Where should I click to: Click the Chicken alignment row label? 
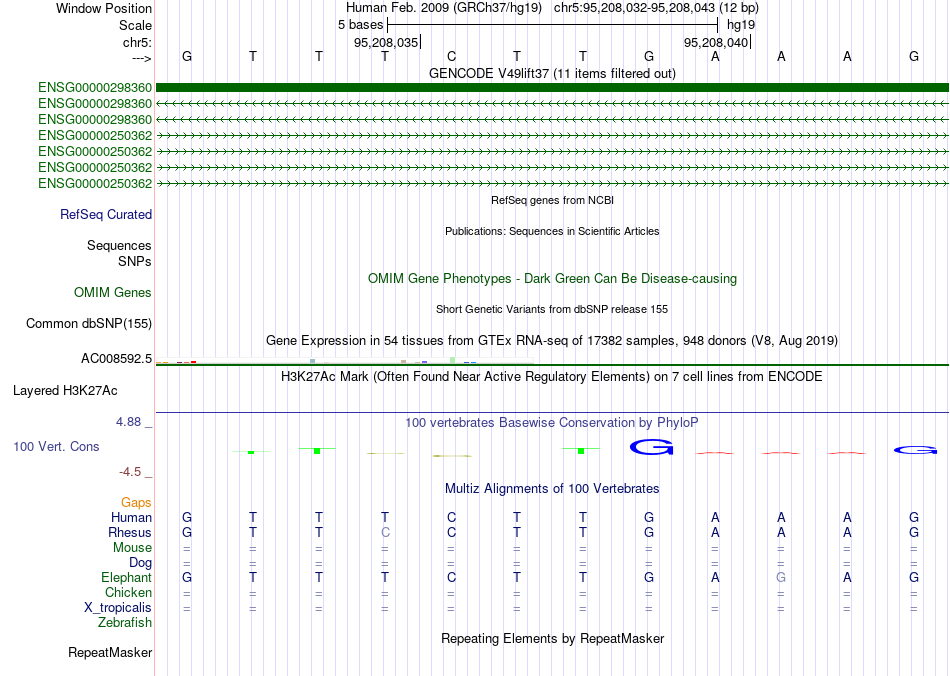tap(128, 592)
